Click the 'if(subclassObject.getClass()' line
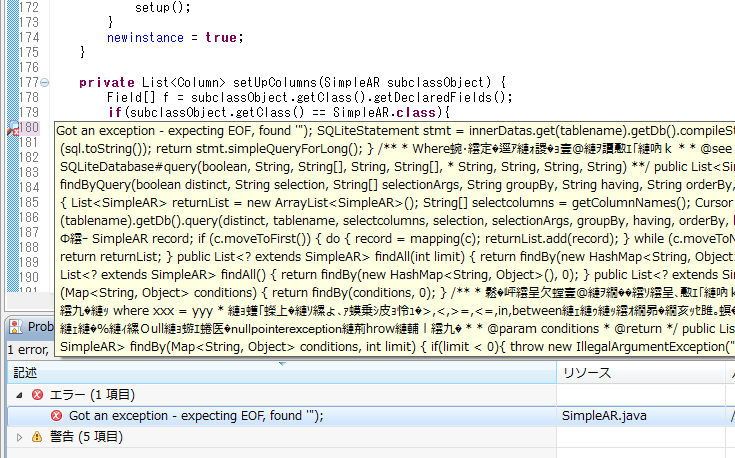The width and height of the screenshot is (735, 458). tap(279, 113)
